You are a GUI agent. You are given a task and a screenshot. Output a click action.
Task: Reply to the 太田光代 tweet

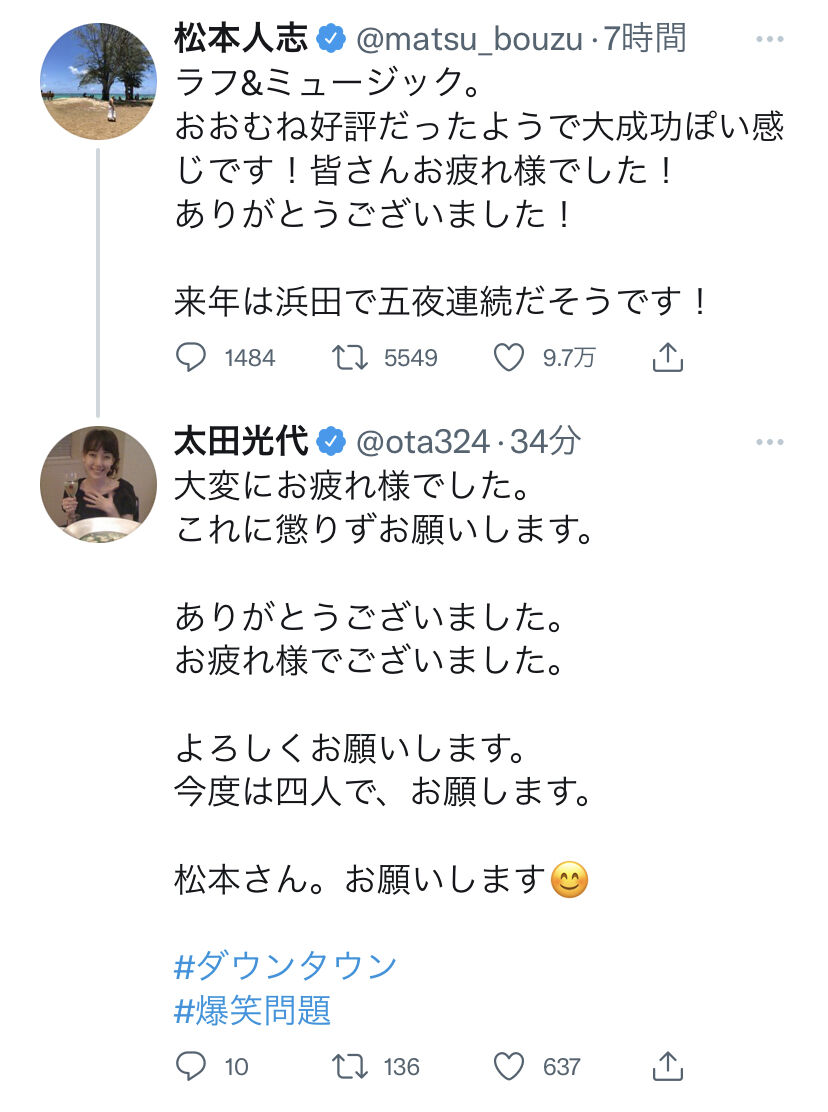click(191, 1067)
